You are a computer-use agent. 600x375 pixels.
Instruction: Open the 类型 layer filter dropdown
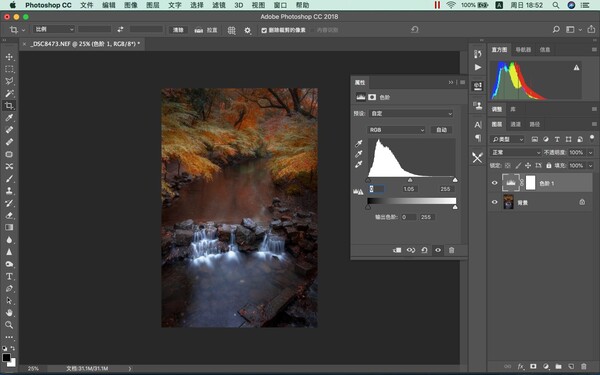(507, 139)
